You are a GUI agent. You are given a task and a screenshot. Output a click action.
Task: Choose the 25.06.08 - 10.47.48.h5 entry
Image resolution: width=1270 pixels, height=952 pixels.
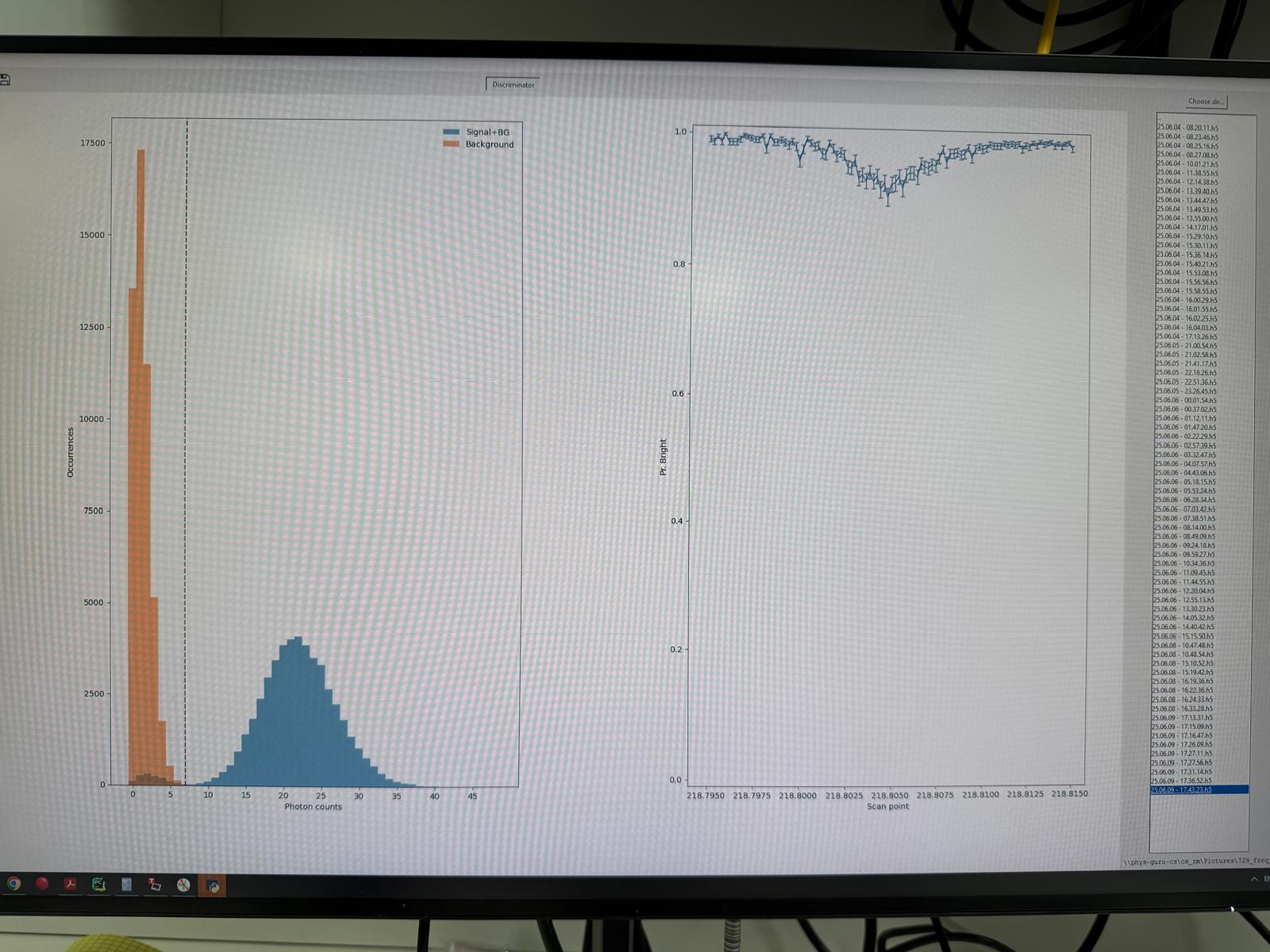pyautogui.click(x=1183, y=645)
